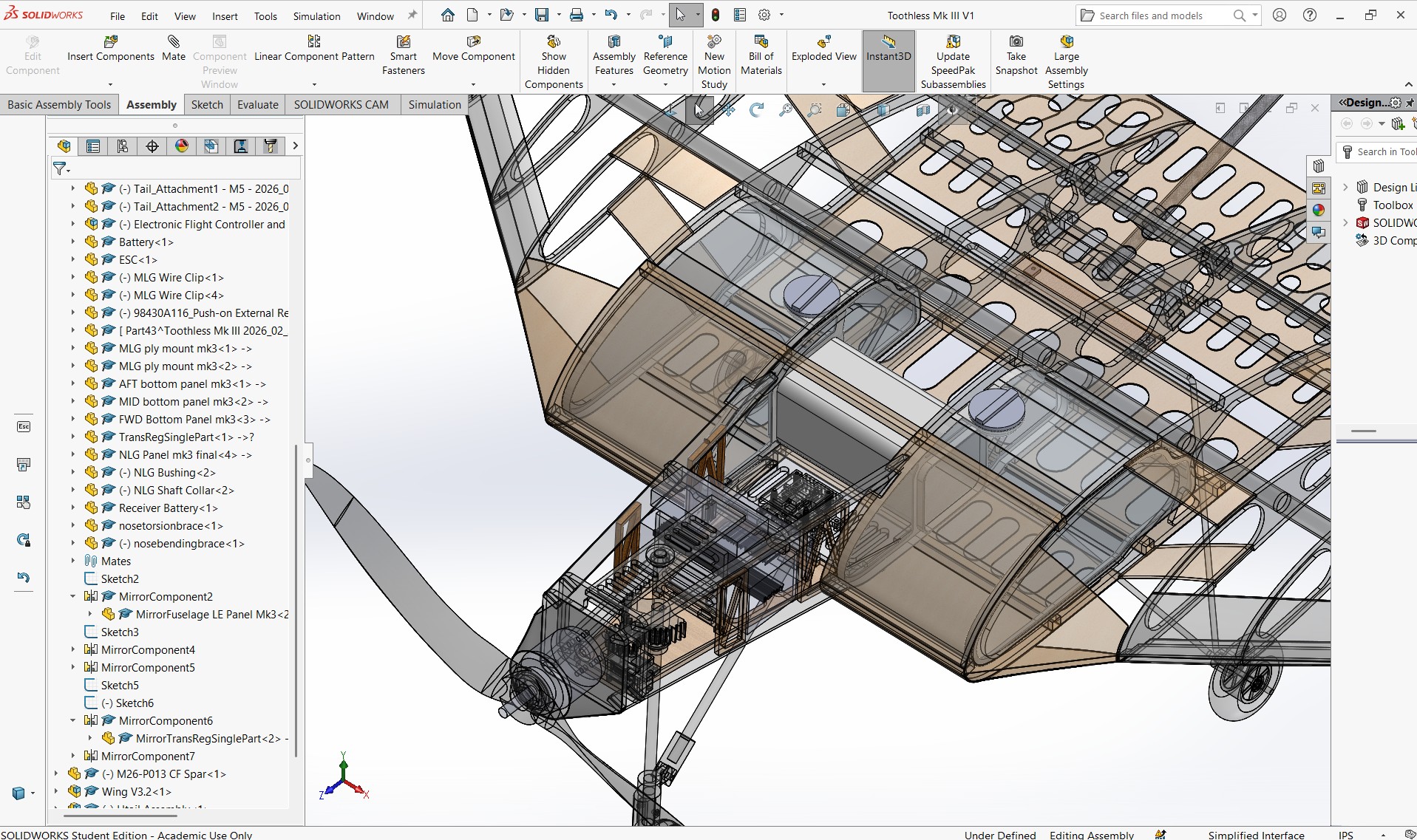Click the Pan arrows icon in viewport toolbar
1417x840 pixels.
[x=729, y=110]
